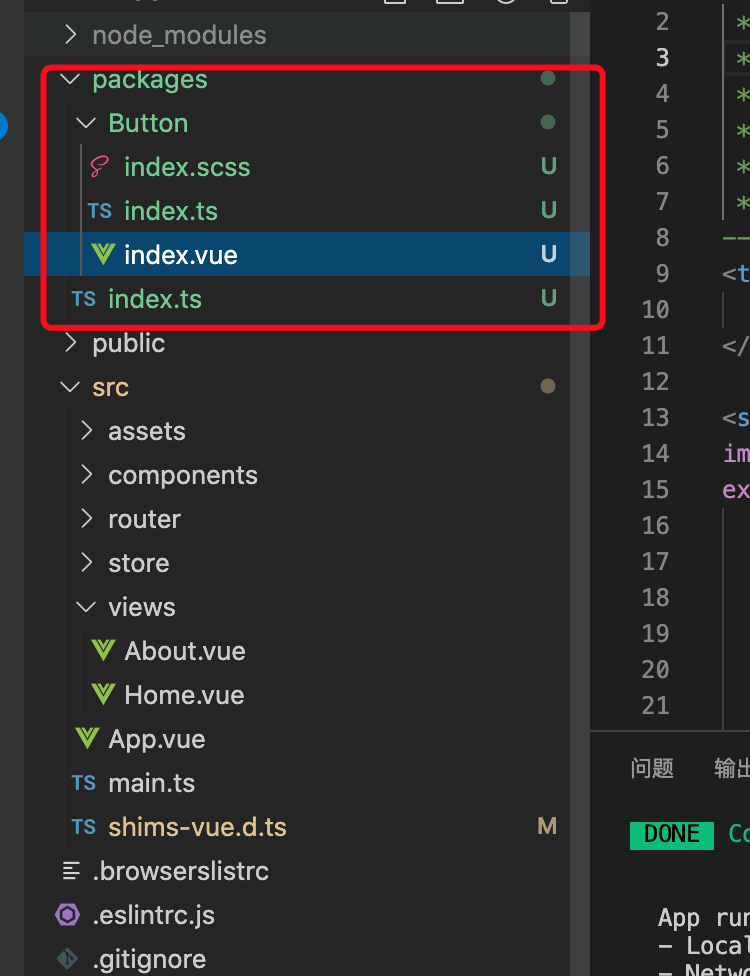Collapse the packages folder chevron
The image size is (750, 976).
[x=70, y=79]
